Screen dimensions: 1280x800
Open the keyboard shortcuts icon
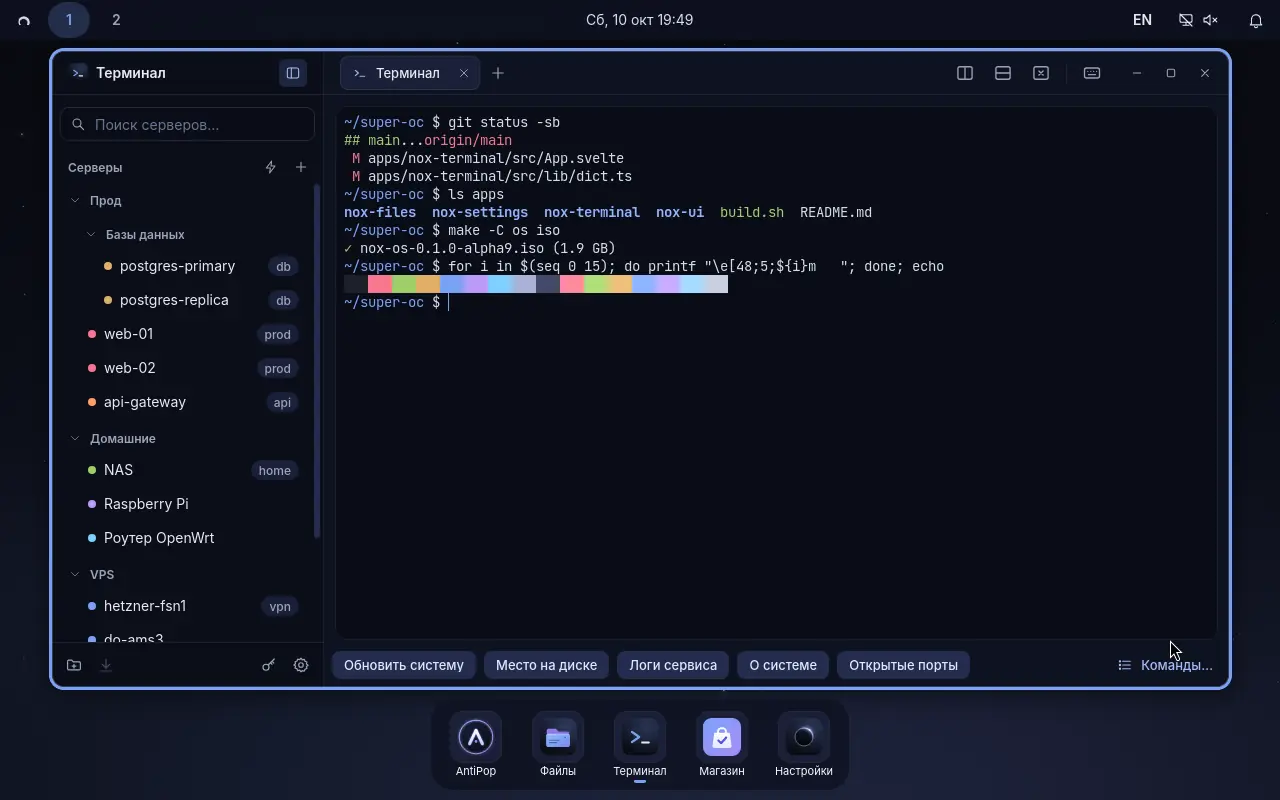click(x=1092, y=73)
